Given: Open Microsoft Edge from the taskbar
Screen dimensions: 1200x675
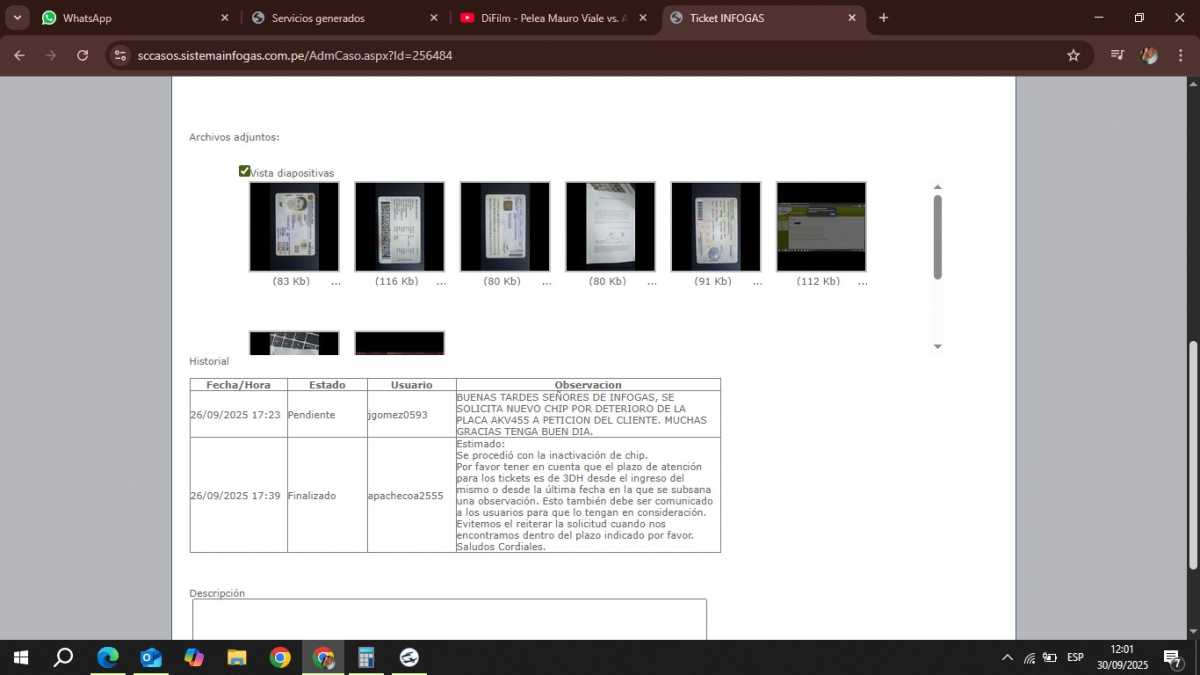Looking at the screenshot, I should tap(108, 657).
